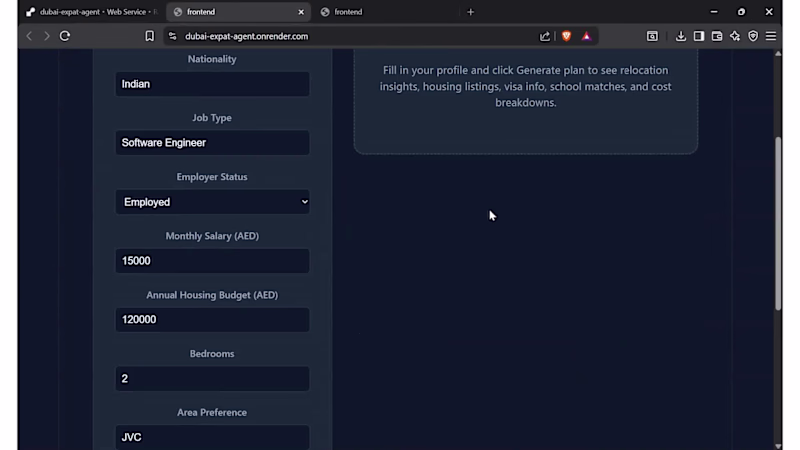Open Brave Shields lion icon

[566, 36]
